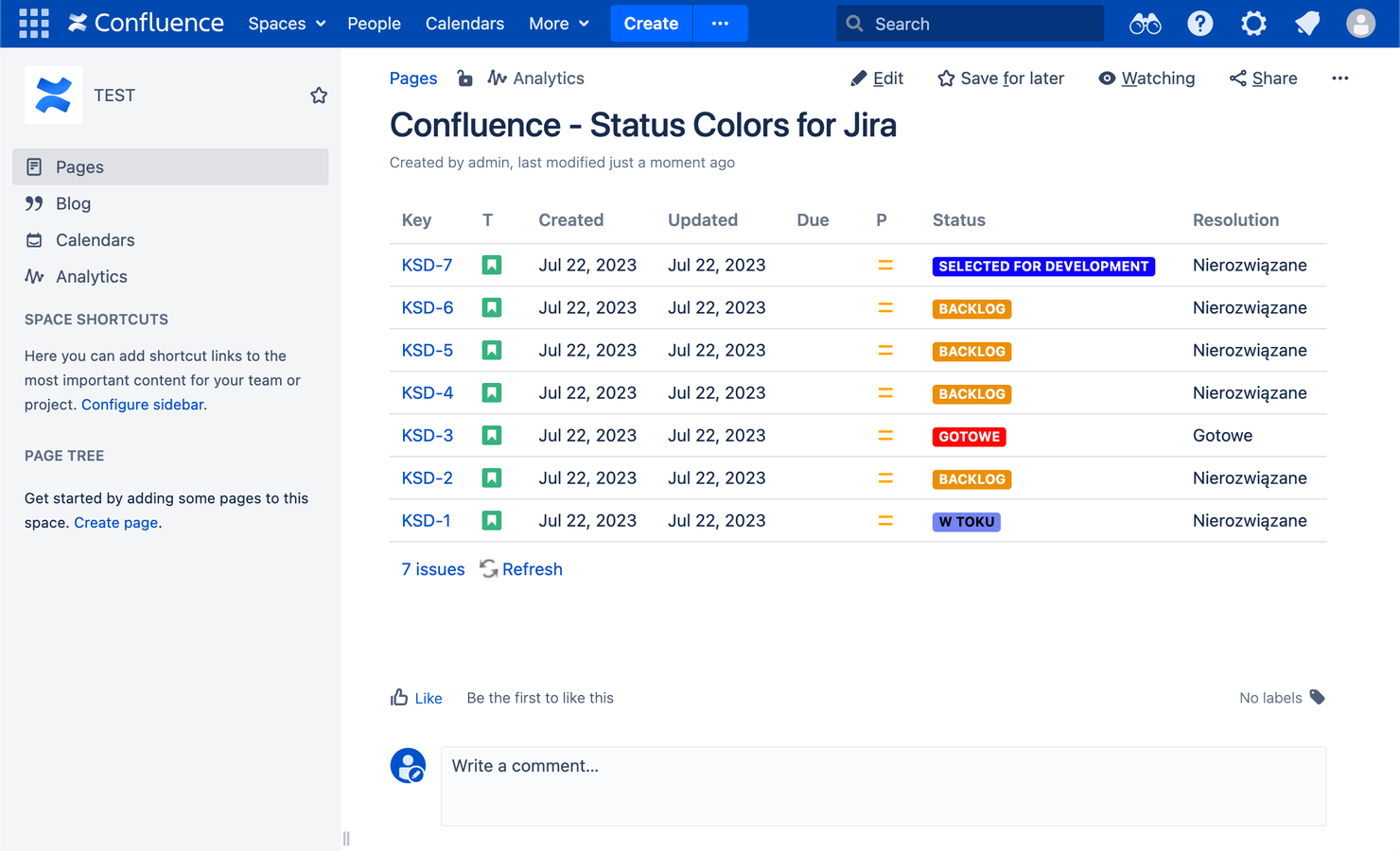This screenshot has width=1400, height=851.
Task: Click the story type icon for KSD-2
Action: coord(492,478)
